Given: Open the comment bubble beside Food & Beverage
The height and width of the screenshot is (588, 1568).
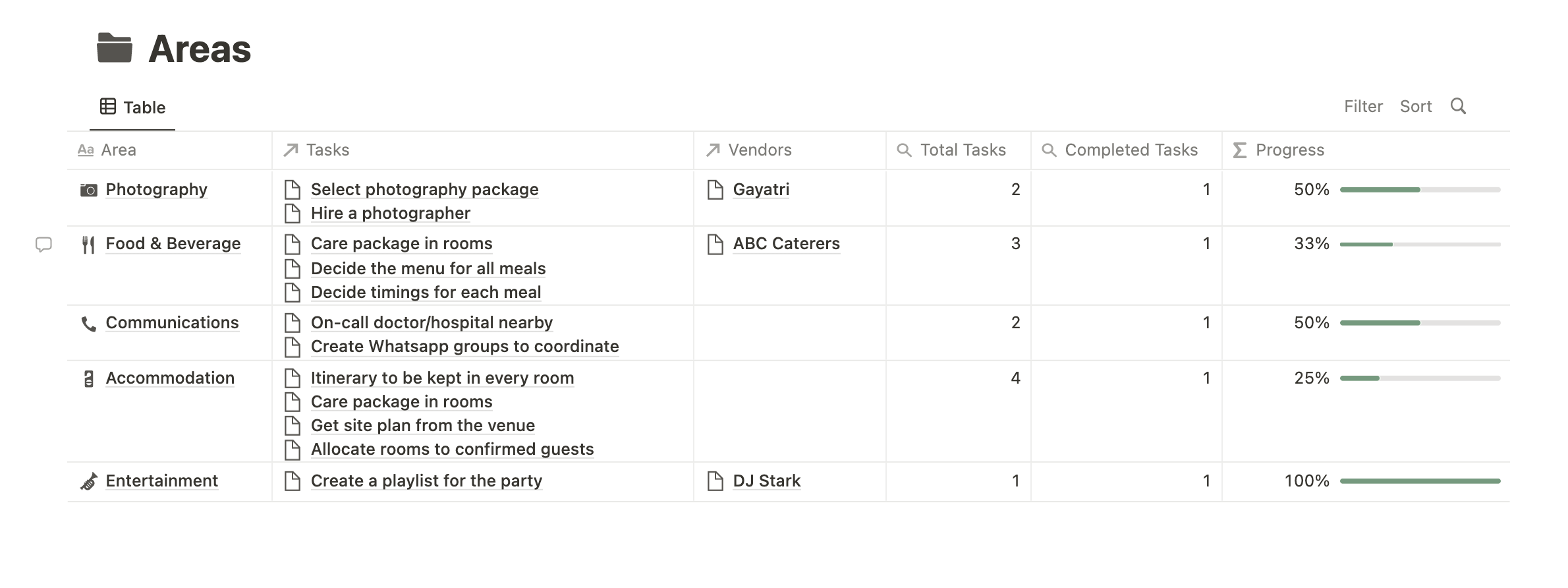Looking at the screenshot, I should 43,245.
